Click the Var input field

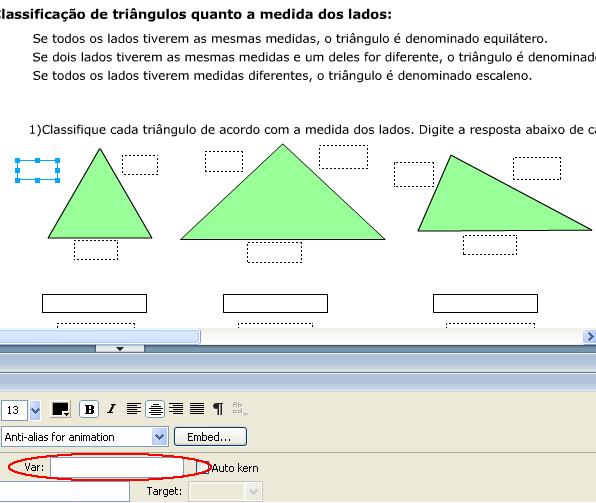(117, 467)
